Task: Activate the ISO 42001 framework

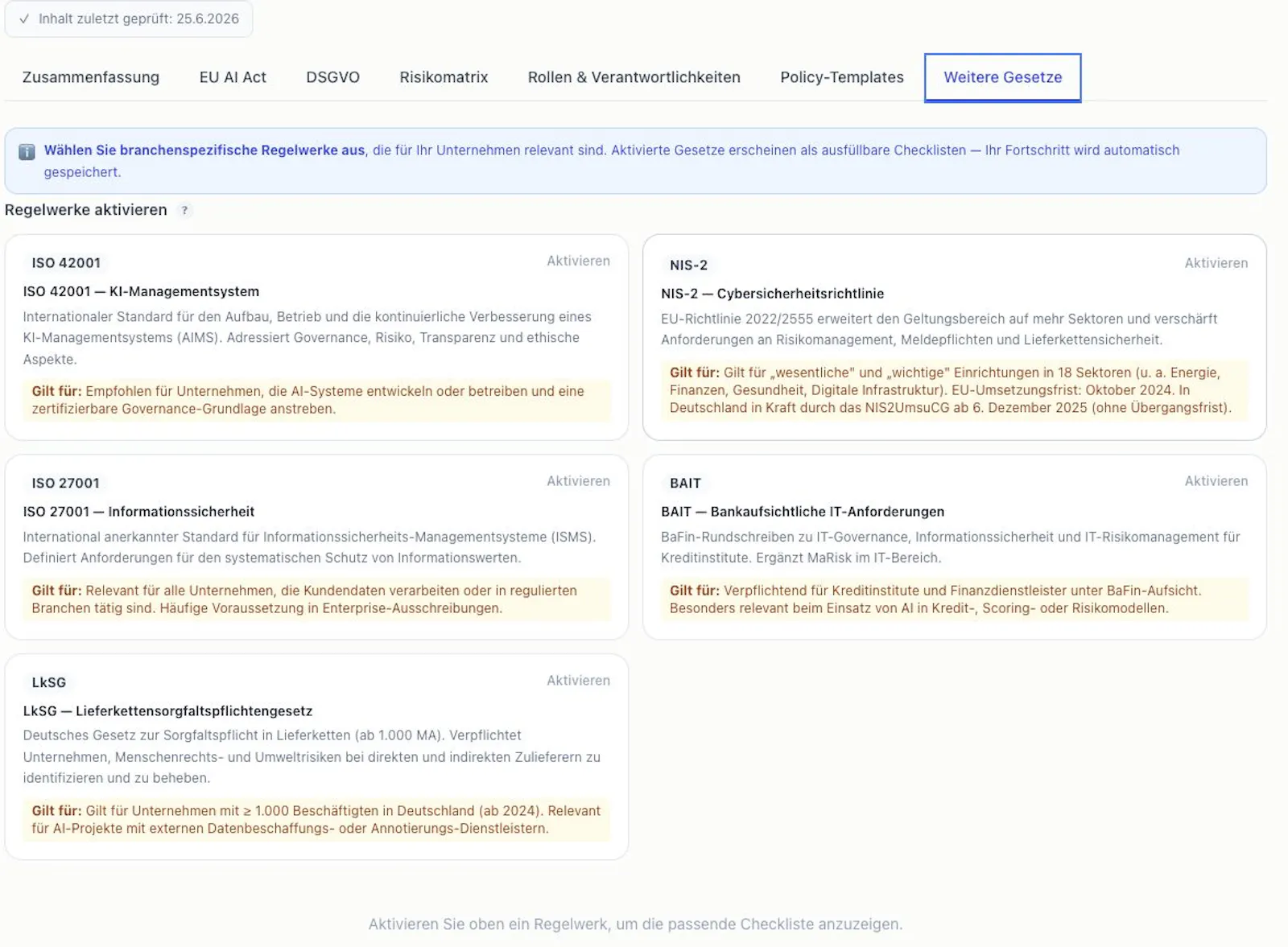Action: tap(578, 261)
